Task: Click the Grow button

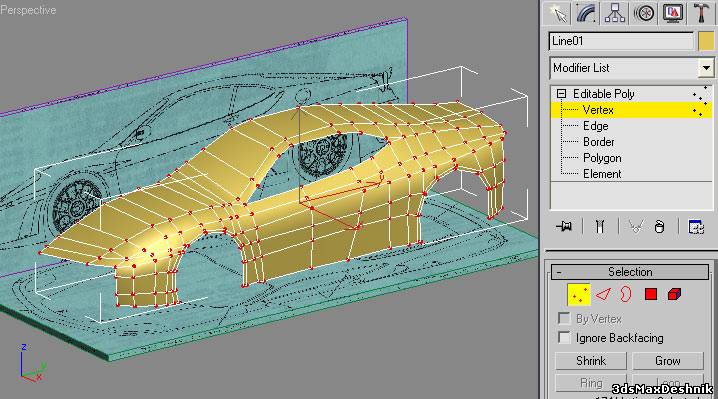Action: point(668,361)
